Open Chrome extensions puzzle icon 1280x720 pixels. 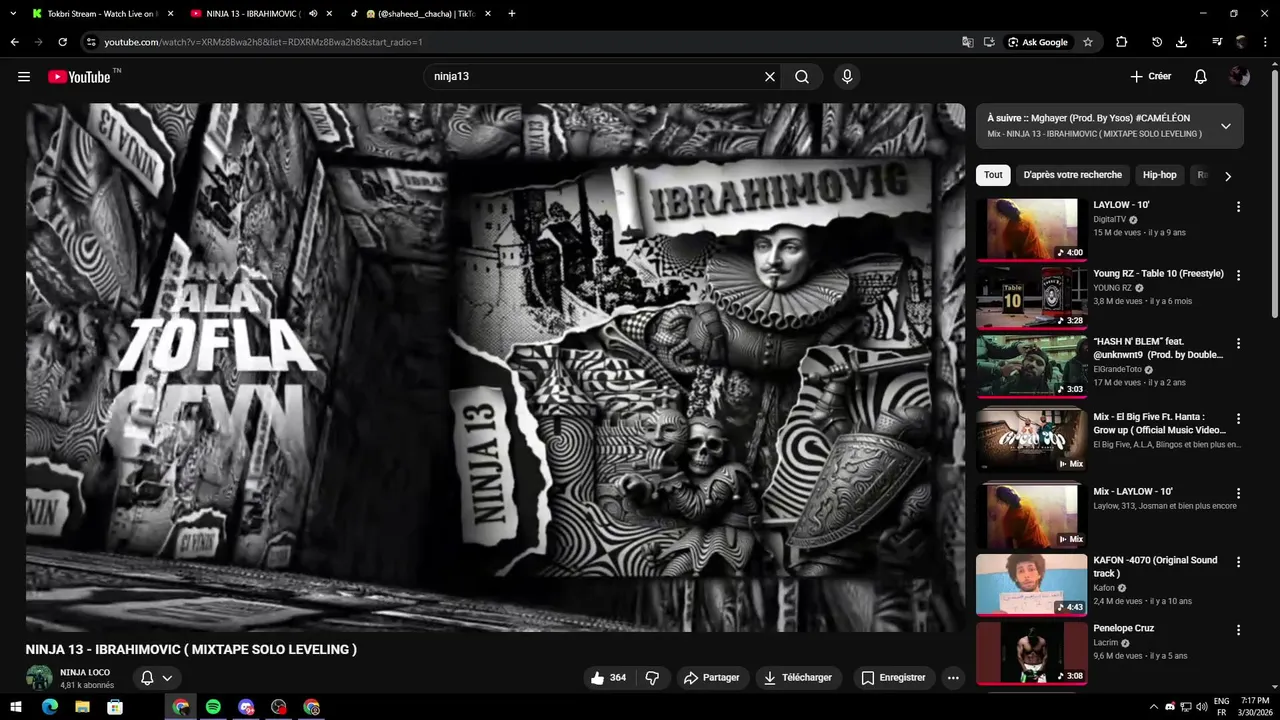click(x=1121, y=42)
